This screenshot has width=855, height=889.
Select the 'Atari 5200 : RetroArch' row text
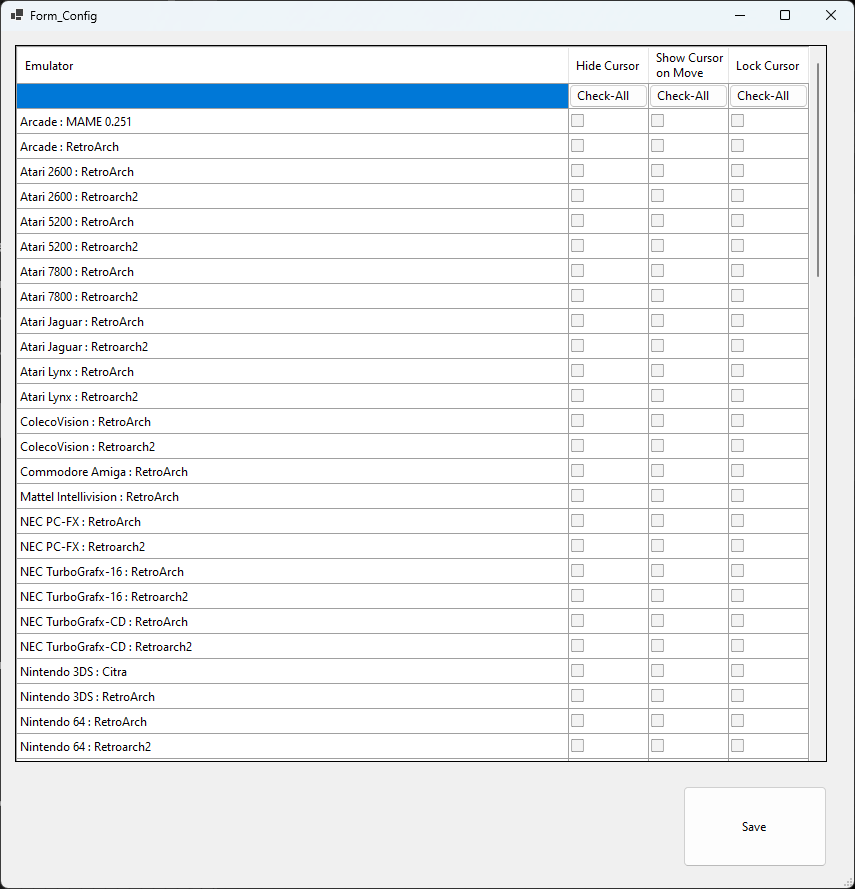tap(77, 222)
